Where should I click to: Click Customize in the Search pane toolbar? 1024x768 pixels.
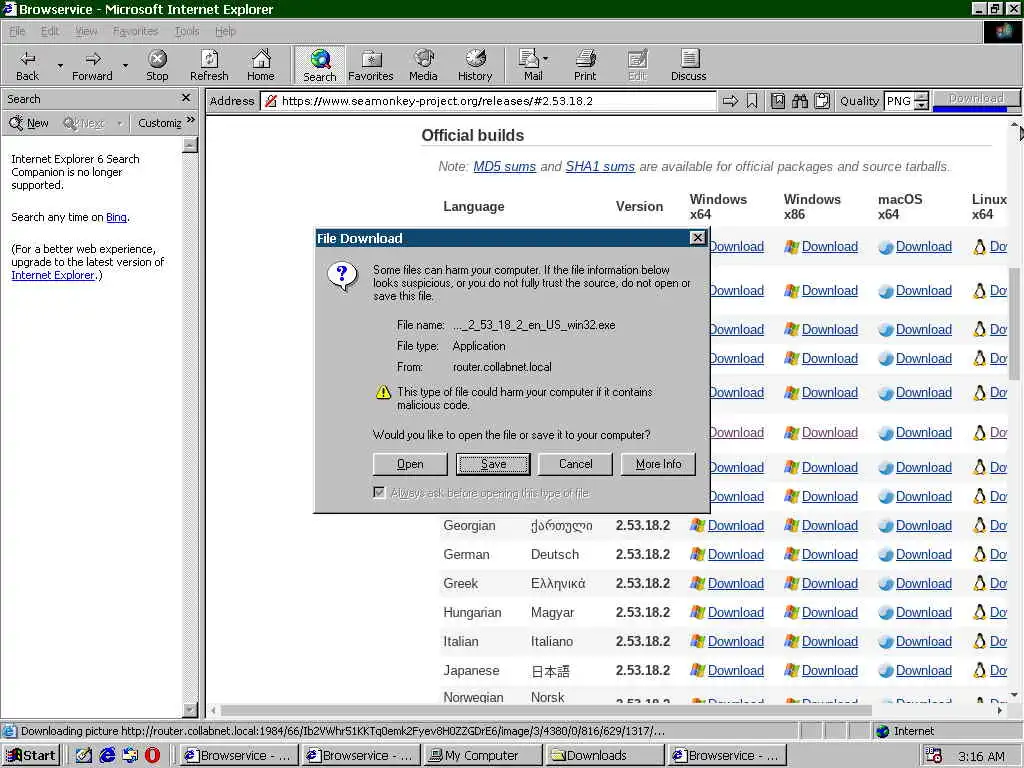159,123
